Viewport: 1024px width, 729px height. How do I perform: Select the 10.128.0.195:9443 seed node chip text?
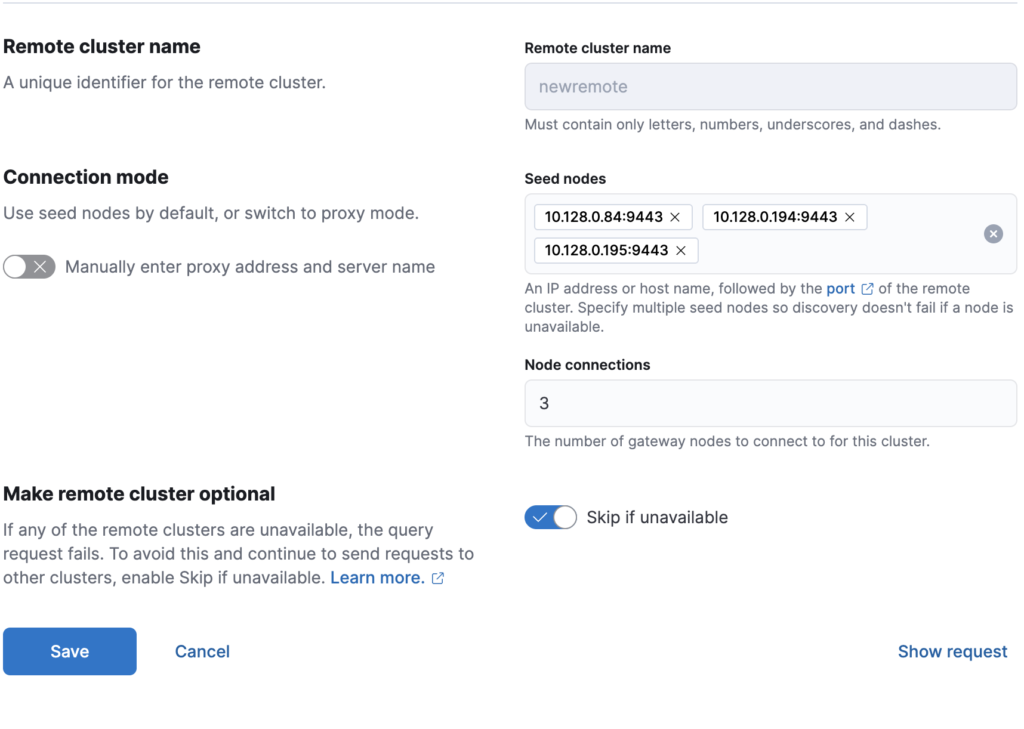(606, 250)
